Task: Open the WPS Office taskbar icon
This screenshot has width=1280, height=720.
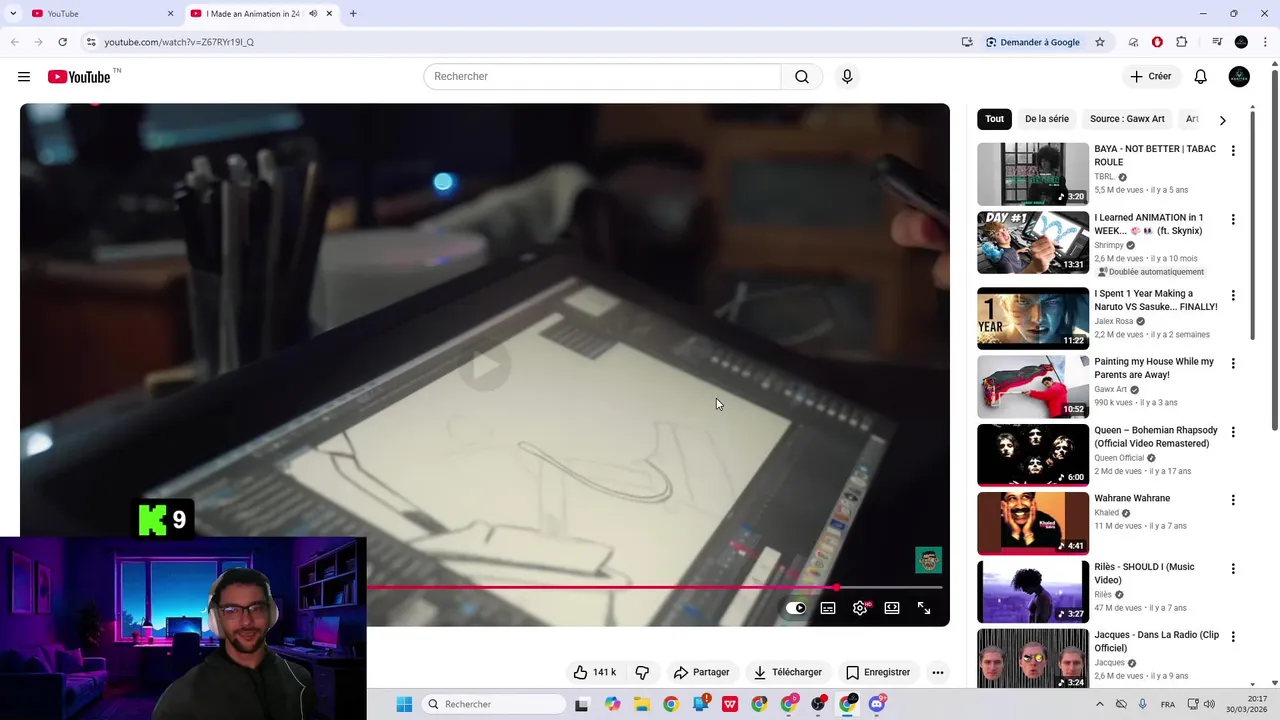Action: 730,704
